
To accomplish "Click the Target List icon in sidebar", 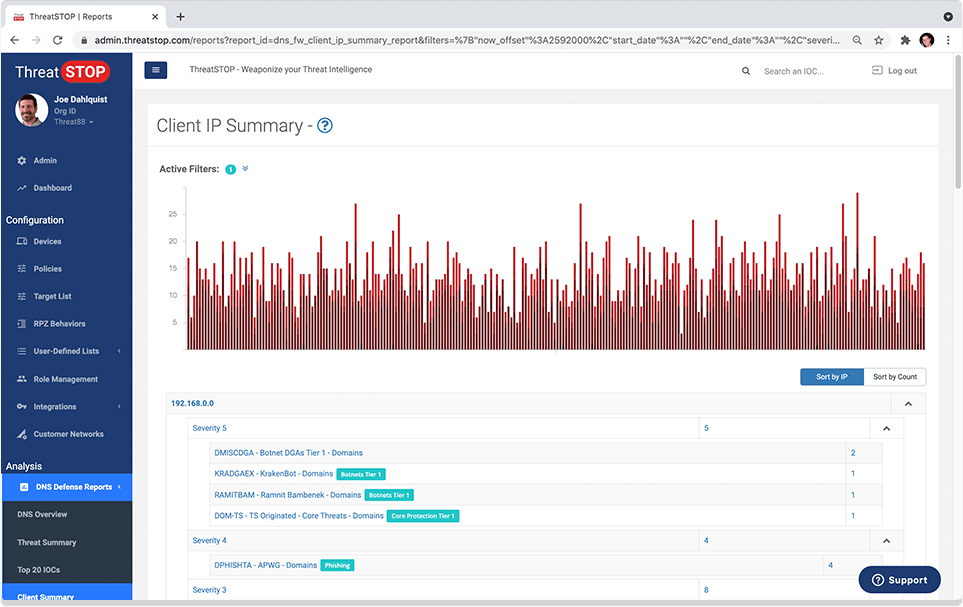I will point(21,296).
